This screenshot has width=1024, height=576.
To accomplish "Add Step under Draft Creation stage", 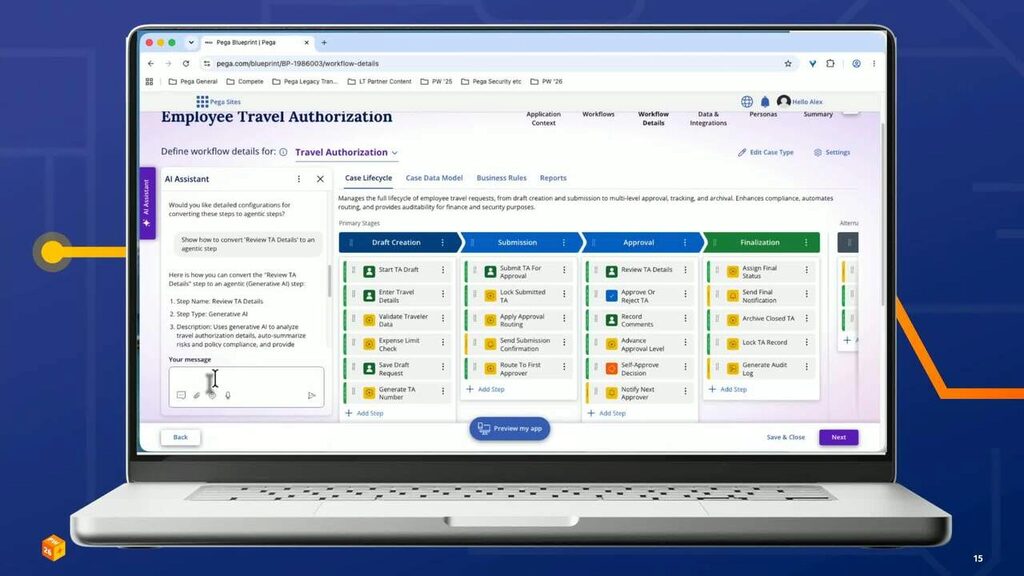I will [x=364, y=413].
